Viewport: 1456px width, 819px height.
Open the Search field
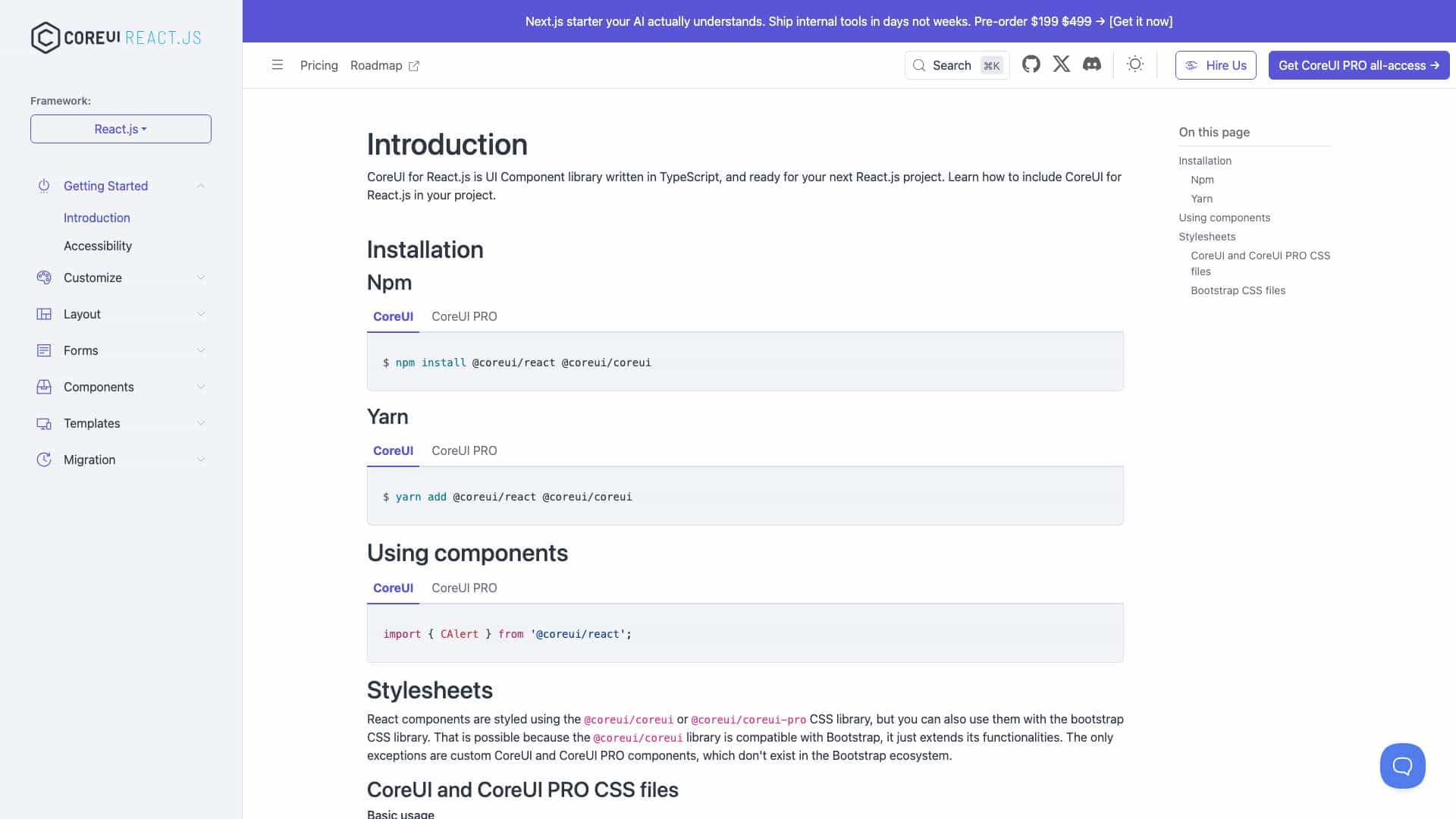tap(957, 65)
